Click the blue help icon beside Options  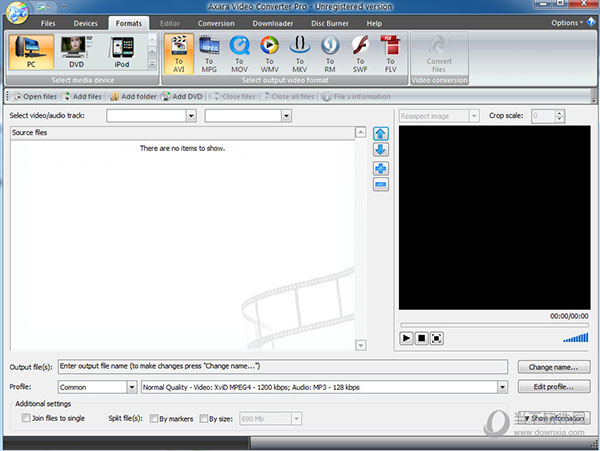point(591,22)
